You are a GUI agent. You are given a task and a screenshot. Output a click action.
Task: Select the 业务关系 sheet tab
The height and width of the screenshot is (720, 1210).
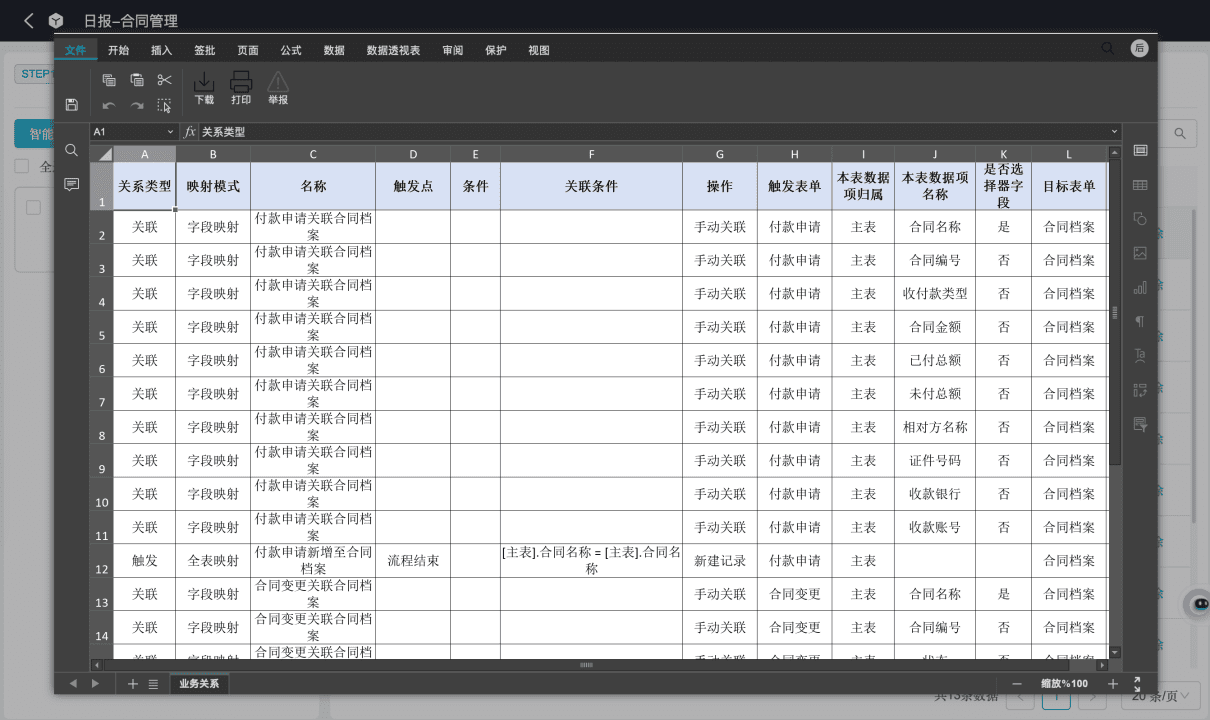click(199, 684)
